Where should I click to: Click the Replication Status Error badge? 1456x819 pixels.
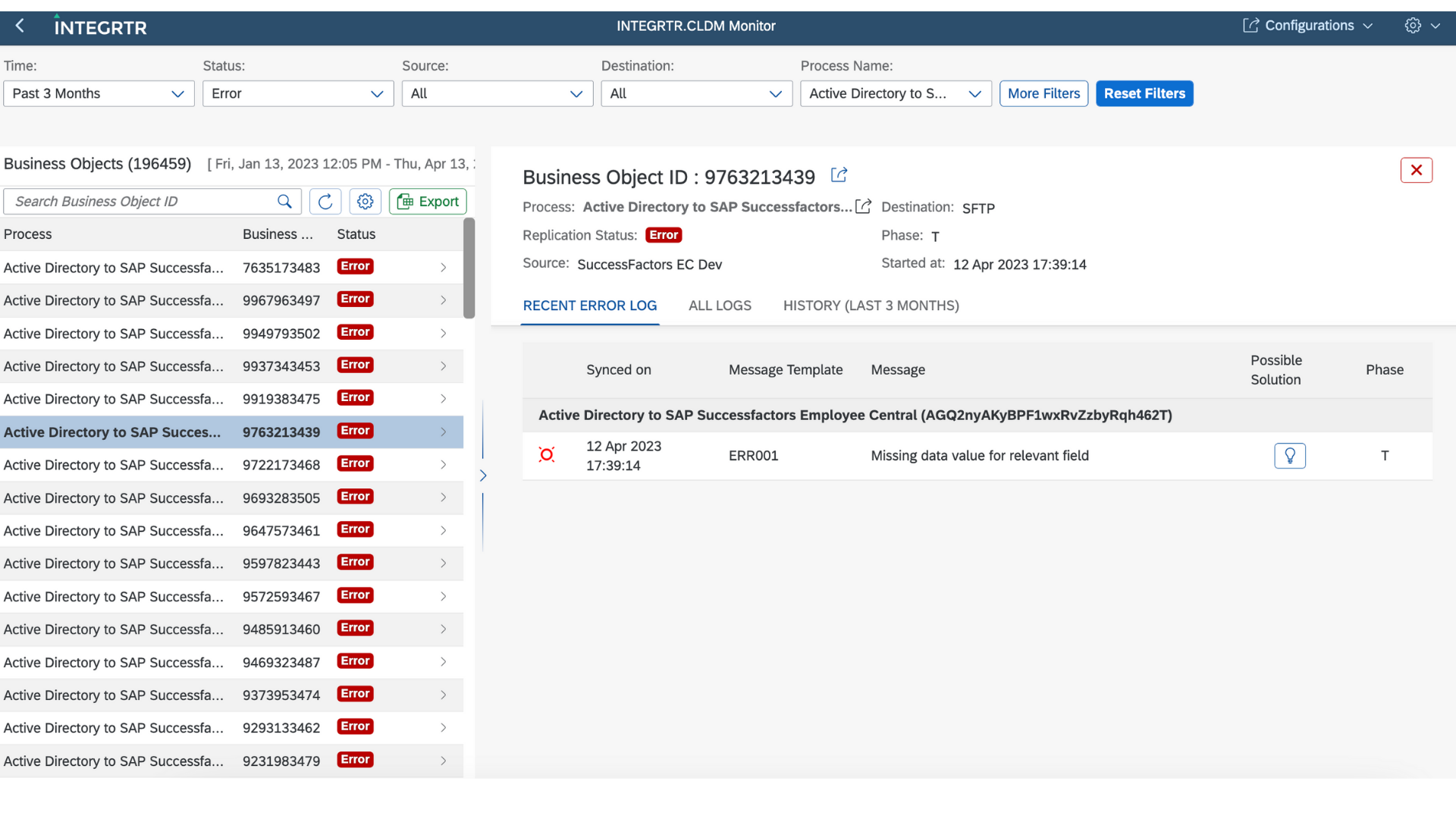(664, 235)
